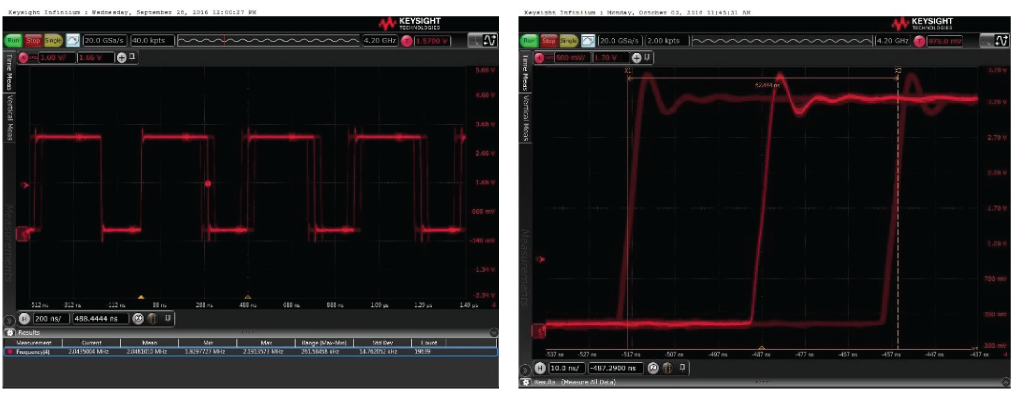Click channel pin icon in right window
The width and height of the screenshot is (1022, 397).
point(647,57)
